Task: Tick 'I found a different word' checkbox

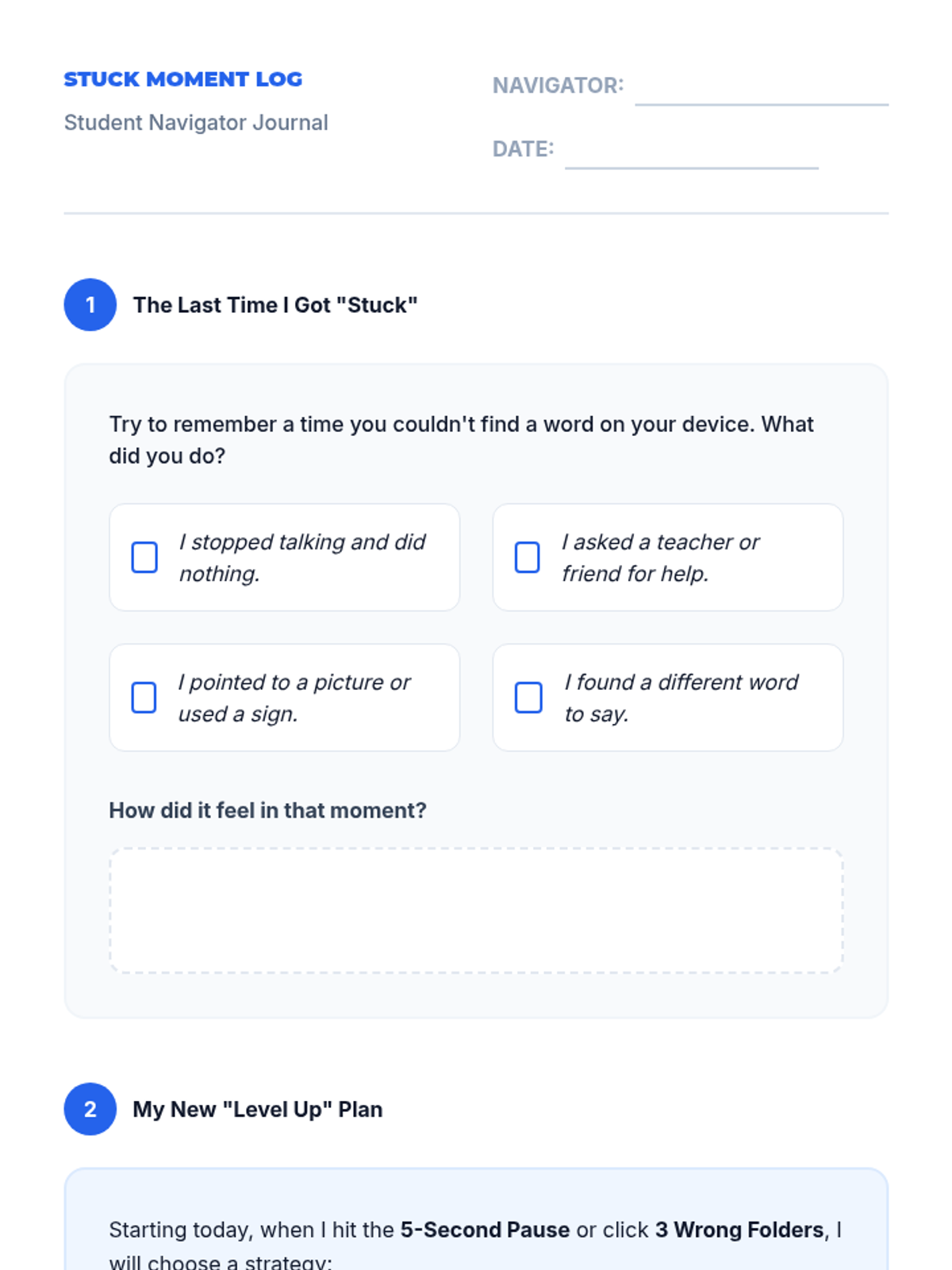Action: [528, 698]
